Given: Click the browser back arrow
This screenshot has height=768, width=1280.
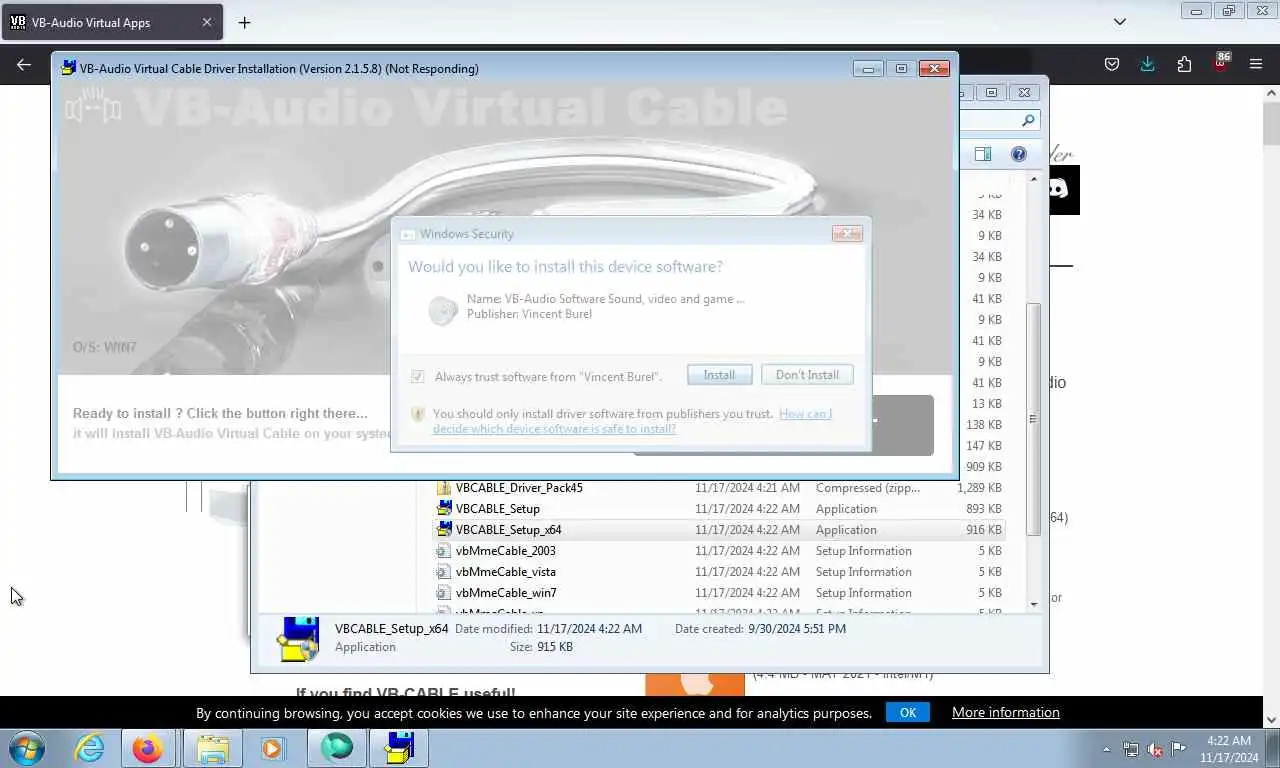Looking at the screenshot, I should (24, 64).
